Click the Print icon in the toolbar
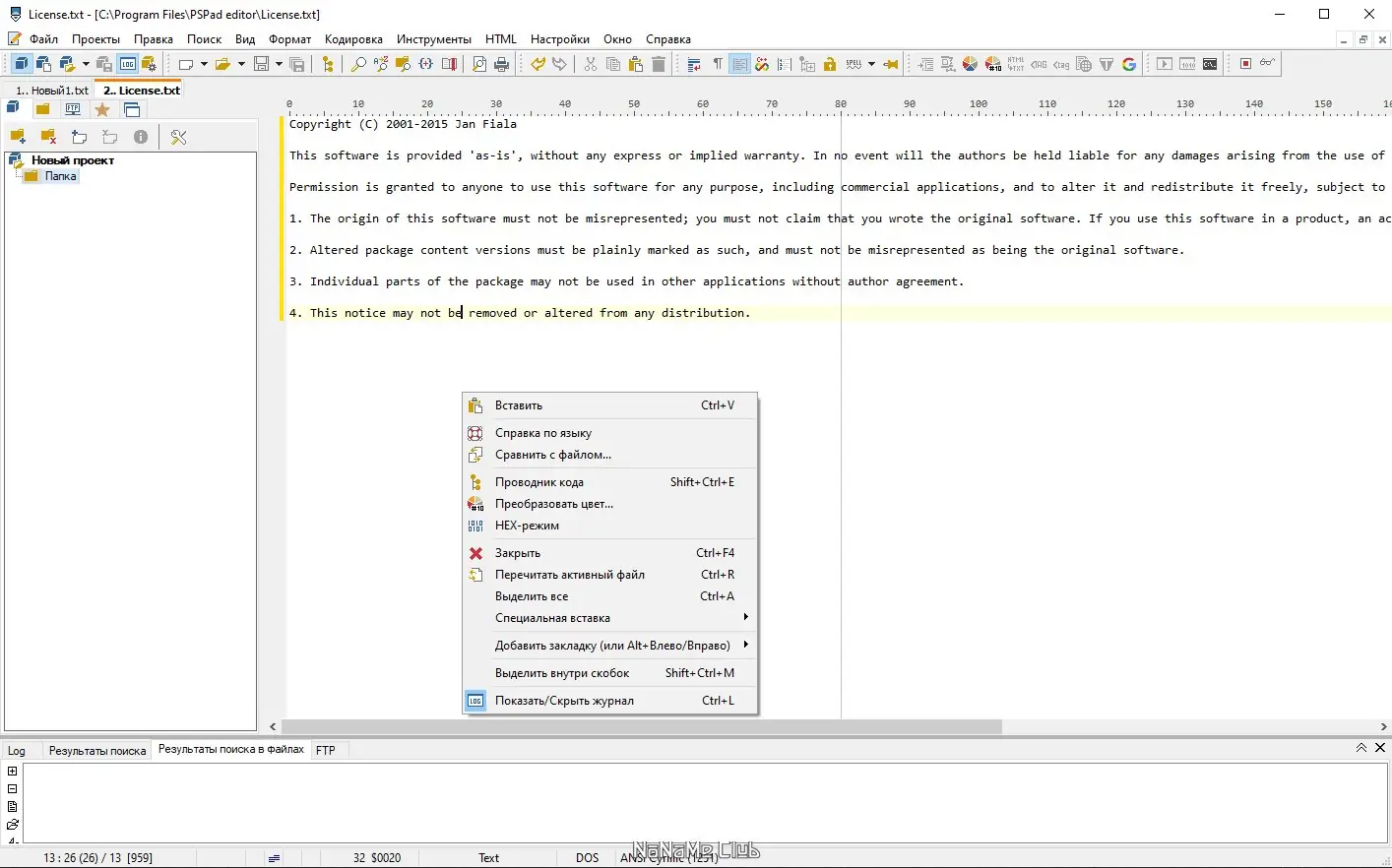This screenshot has width=1392, height=868. 502,64
